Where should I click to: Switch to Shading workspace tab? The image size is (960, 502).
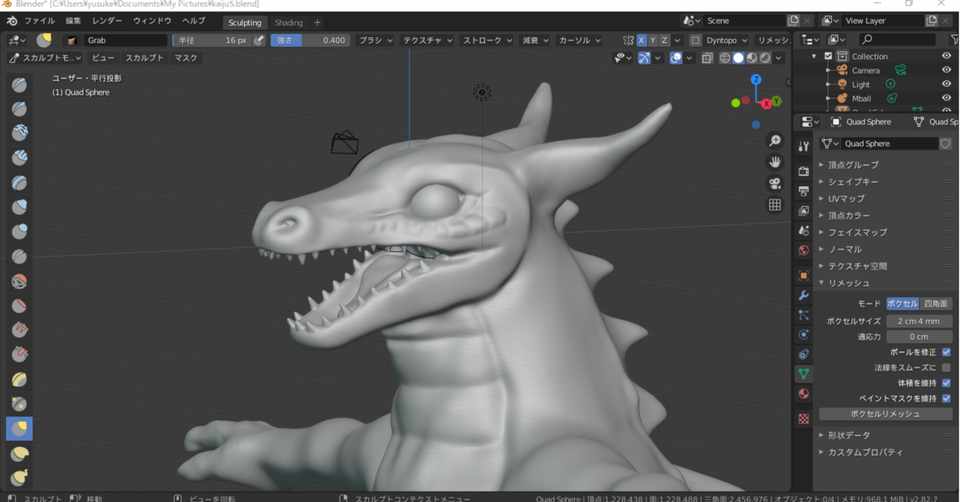click(x=288, y=23)
